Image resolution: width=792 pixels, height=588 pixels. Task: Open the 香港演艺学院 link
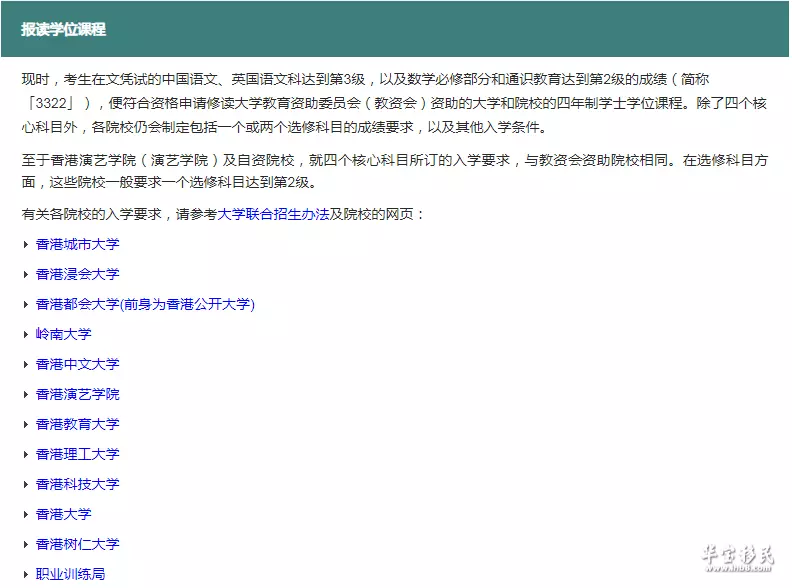pyautogui.click(x=77, y=395)
